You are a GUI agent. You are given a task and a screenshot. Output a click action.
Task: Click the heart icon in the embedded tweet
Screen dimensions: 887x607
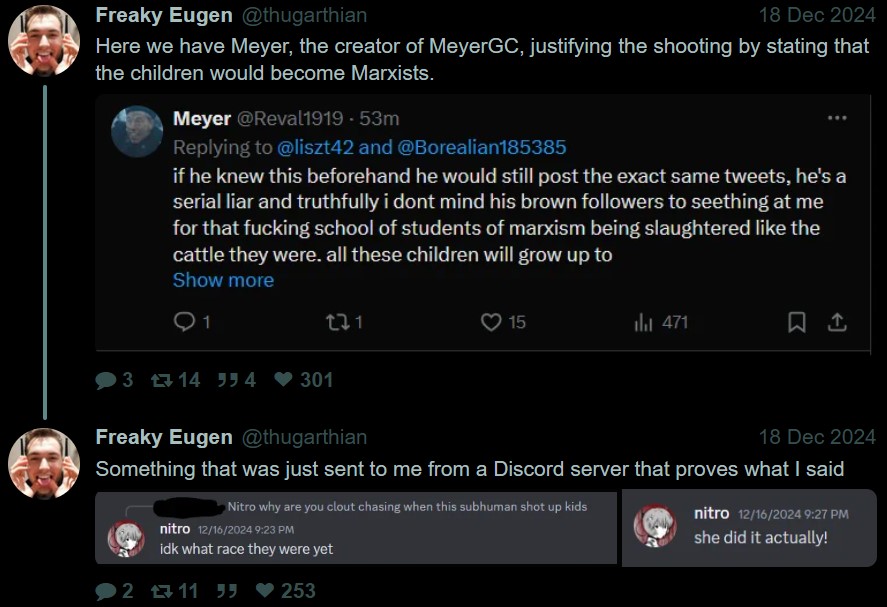point(490,322)
